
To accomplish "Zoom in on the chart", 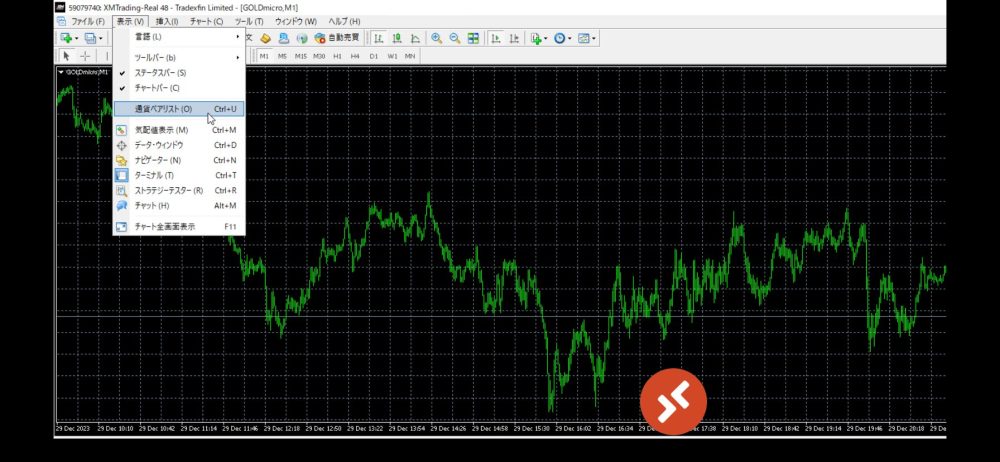I will [x=436, y=38].
